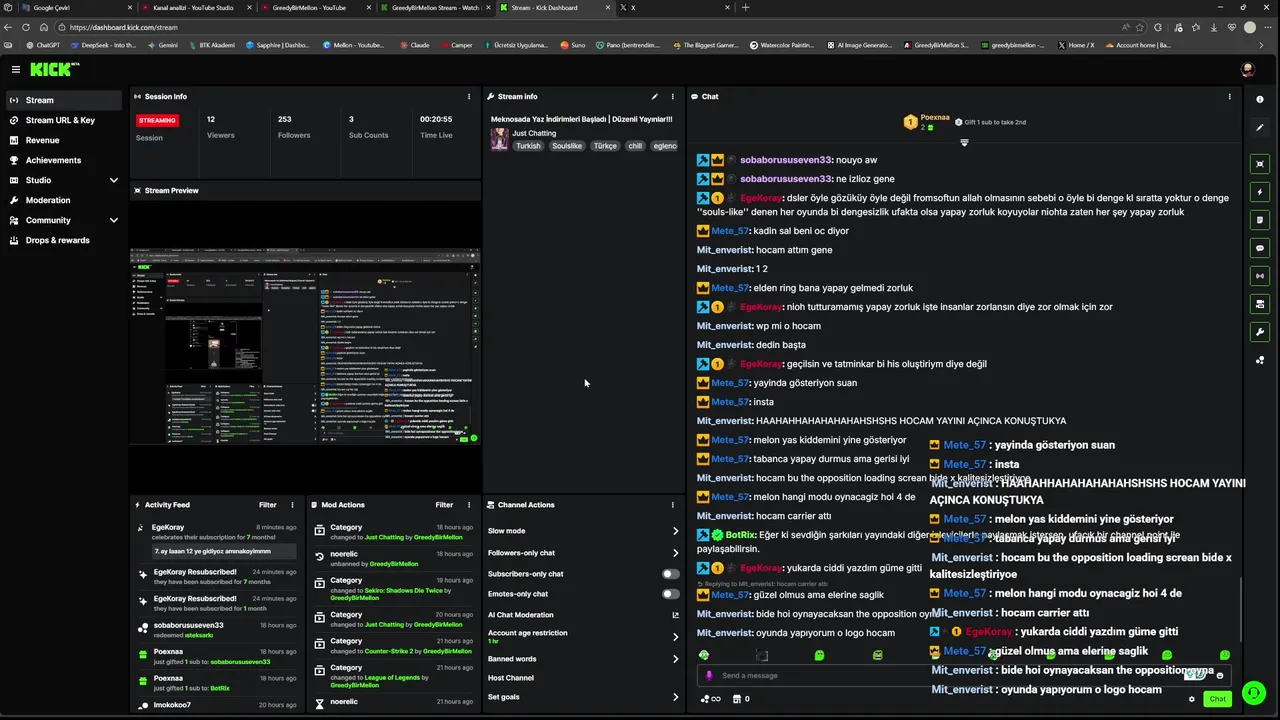Go to Stream in the sidebar
1280x720 pixels.
click(x=64, y=100)
